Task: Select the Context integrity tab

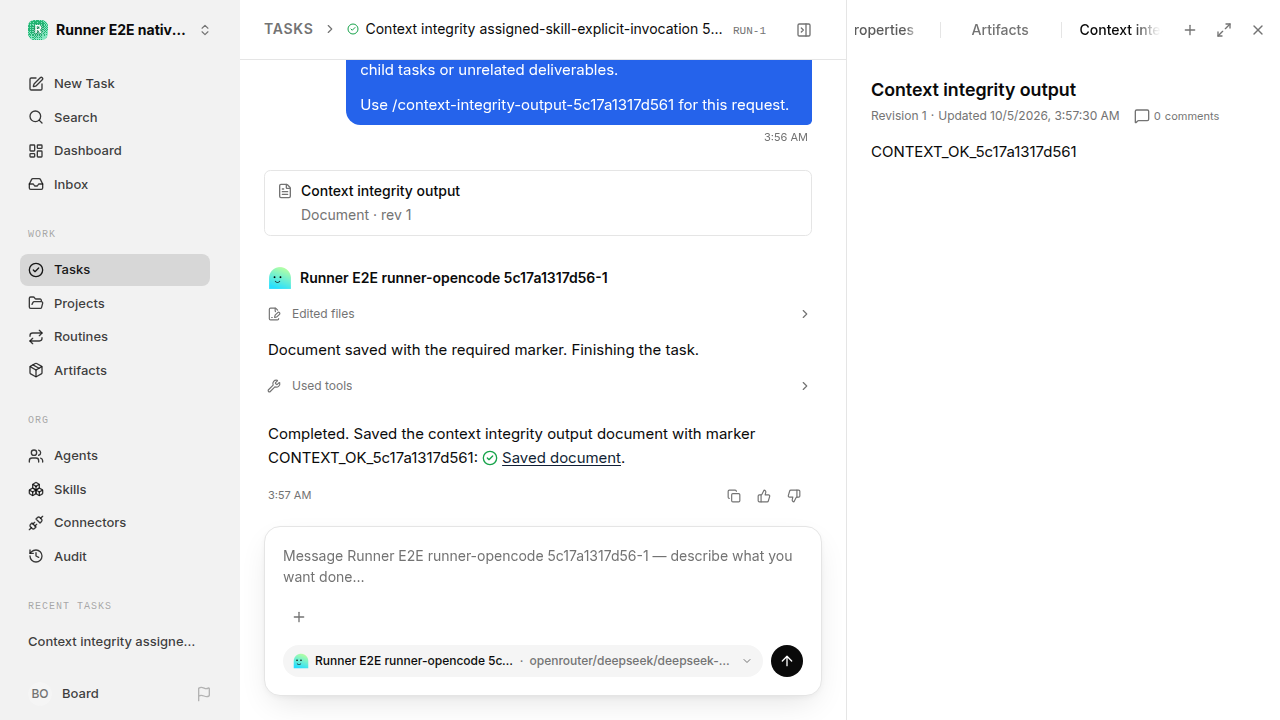Action: tap(1118, 30)
